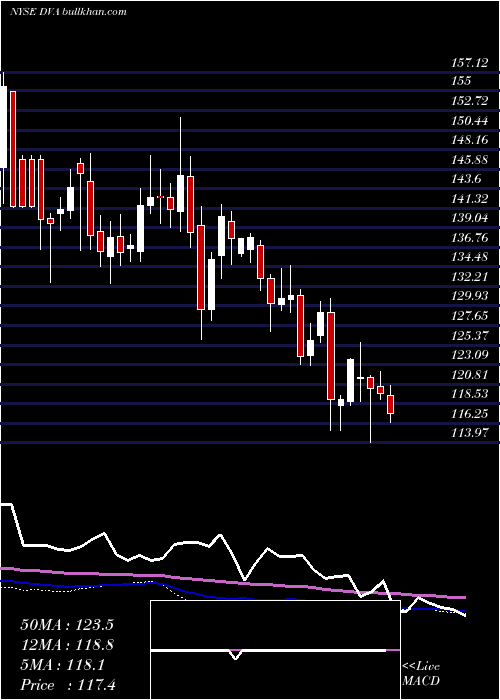The image size is (500, 700).
Task: Click the 157.12 price axis label
Action: [x=469, y=63]
